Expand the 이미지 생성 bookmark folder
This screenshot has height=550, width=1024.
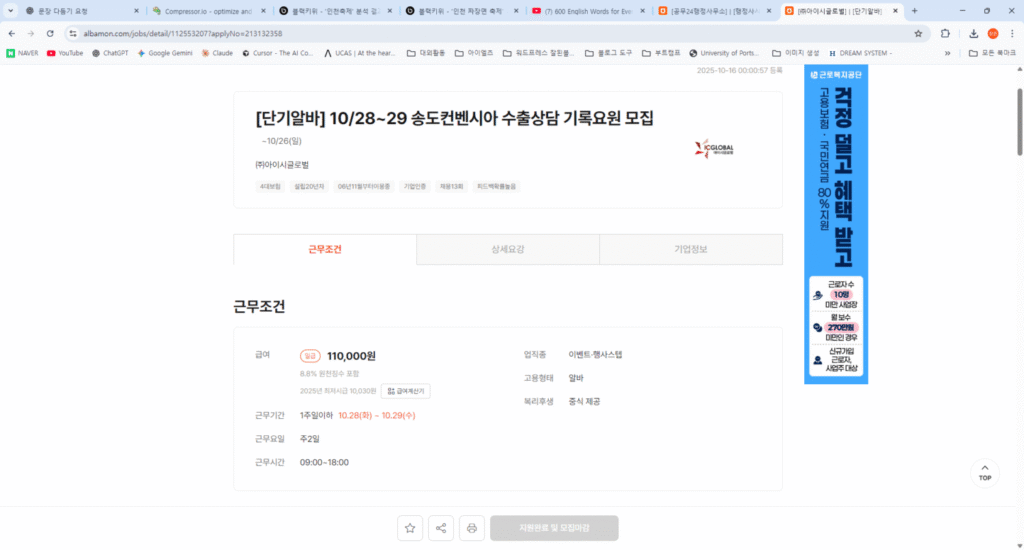tap(795, 53)
